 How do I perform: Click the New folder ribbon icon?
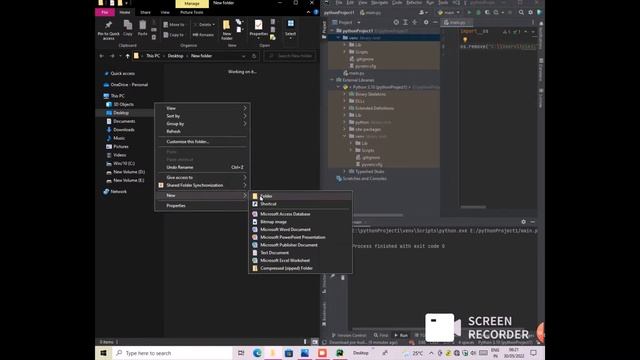[x=227, y=30]
